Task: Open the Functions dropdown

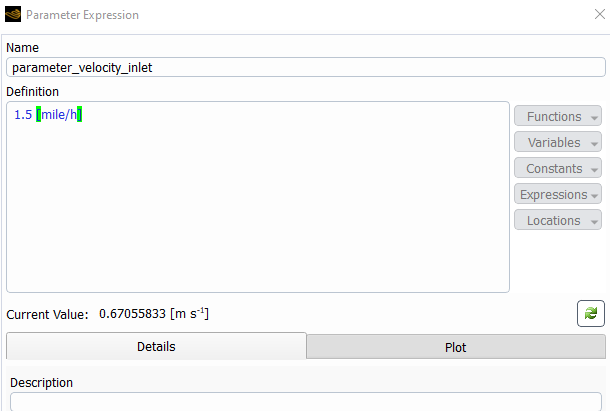Action: tap(558, 116)
